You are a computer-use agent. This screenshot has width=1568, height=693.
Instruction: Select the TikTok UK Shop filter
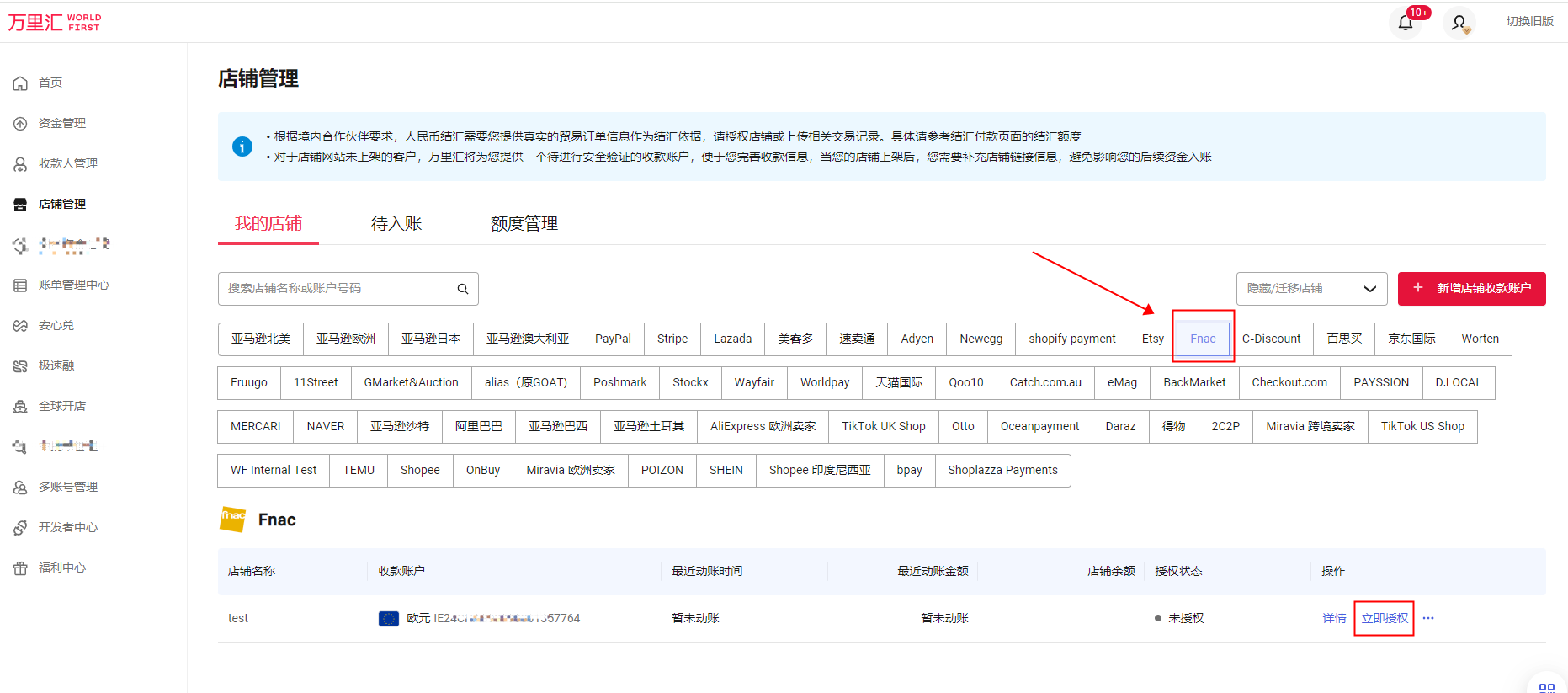coord(883,427)
